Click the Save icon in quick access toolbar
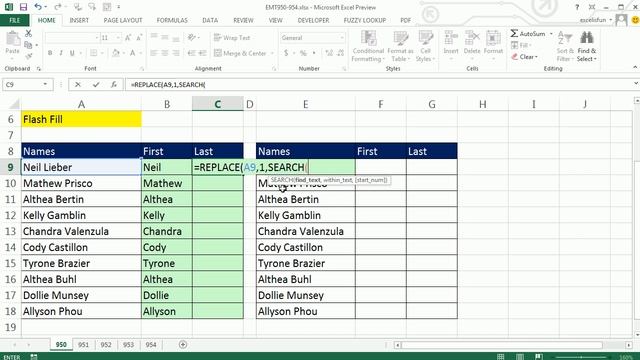The width and height of the screenshot is (640, 360). (x=23, y=7)
